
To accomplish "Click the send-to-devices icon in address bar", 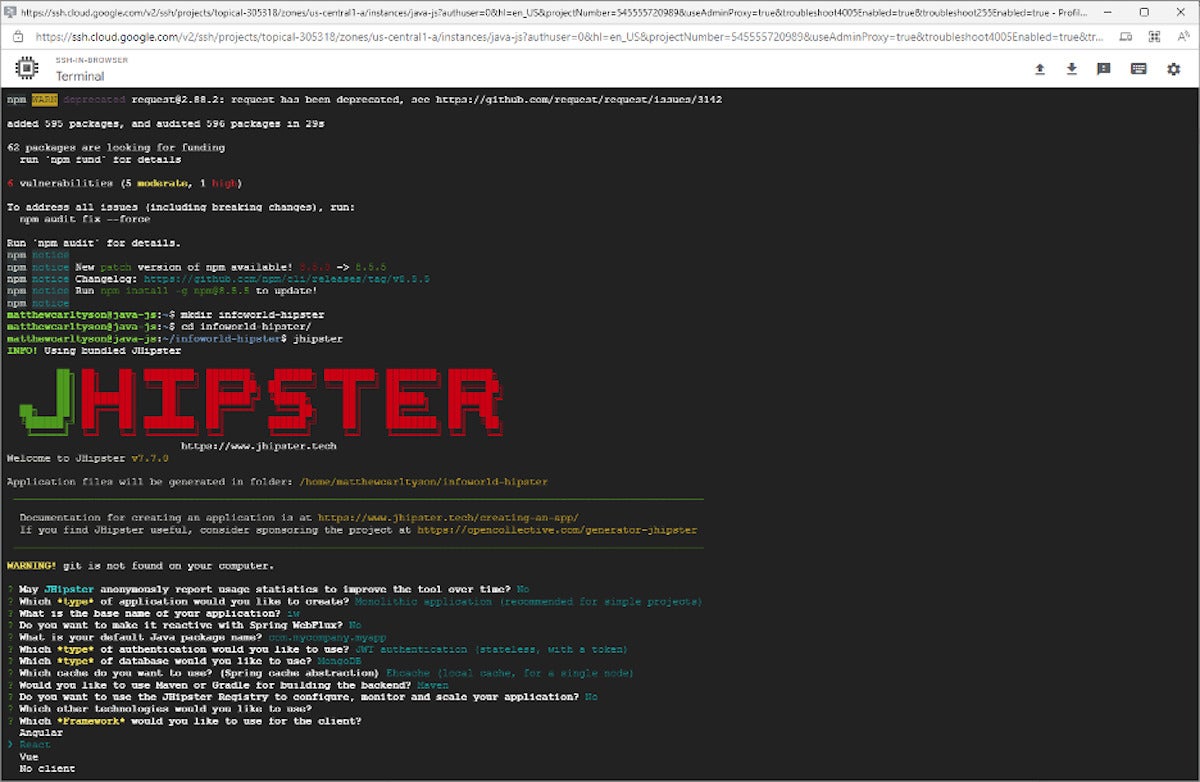I will click(1126, 36).
